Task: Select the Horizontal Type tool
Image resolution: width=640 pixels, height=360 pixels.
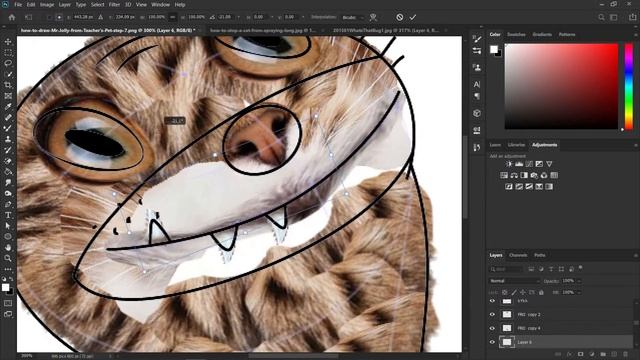Action: [x=8, y=215]
